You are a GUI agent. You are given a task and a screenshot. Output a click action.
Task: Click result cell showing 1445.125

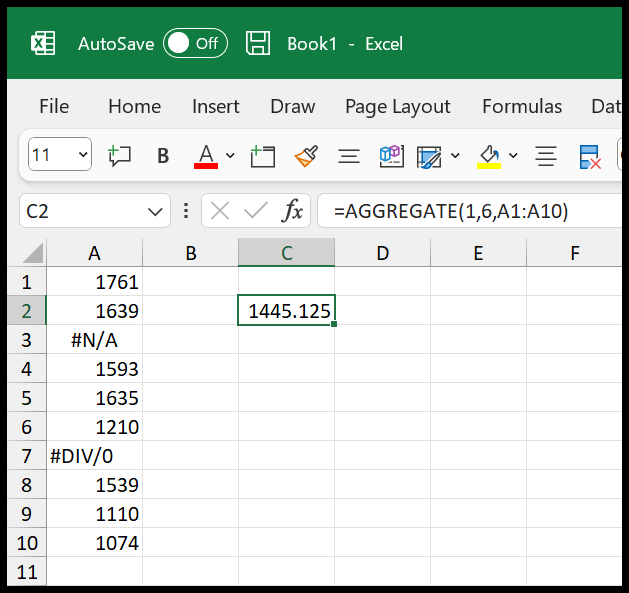pos(286,311)
